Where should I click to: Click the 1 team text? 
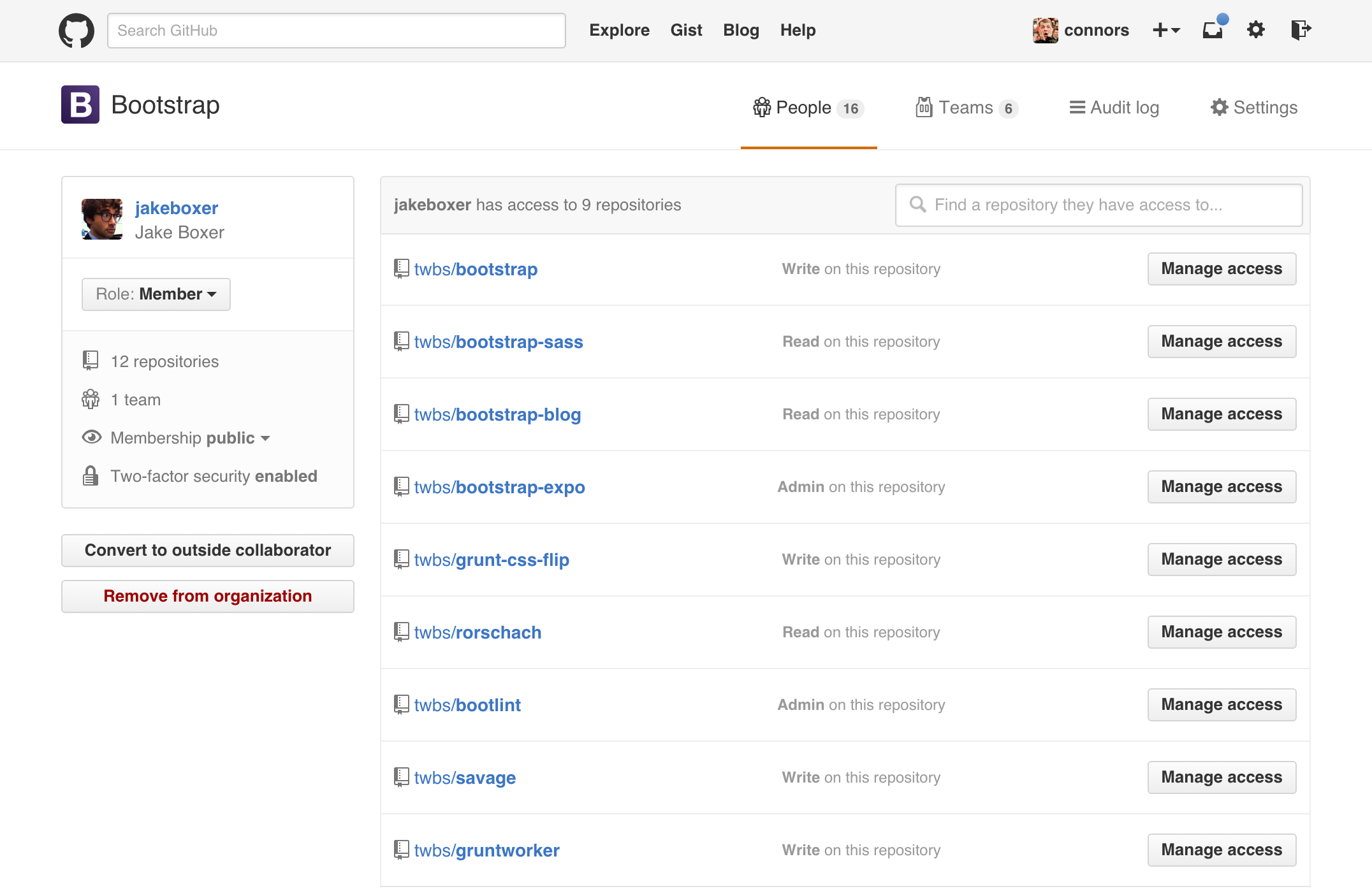click(x=136, y=400)
